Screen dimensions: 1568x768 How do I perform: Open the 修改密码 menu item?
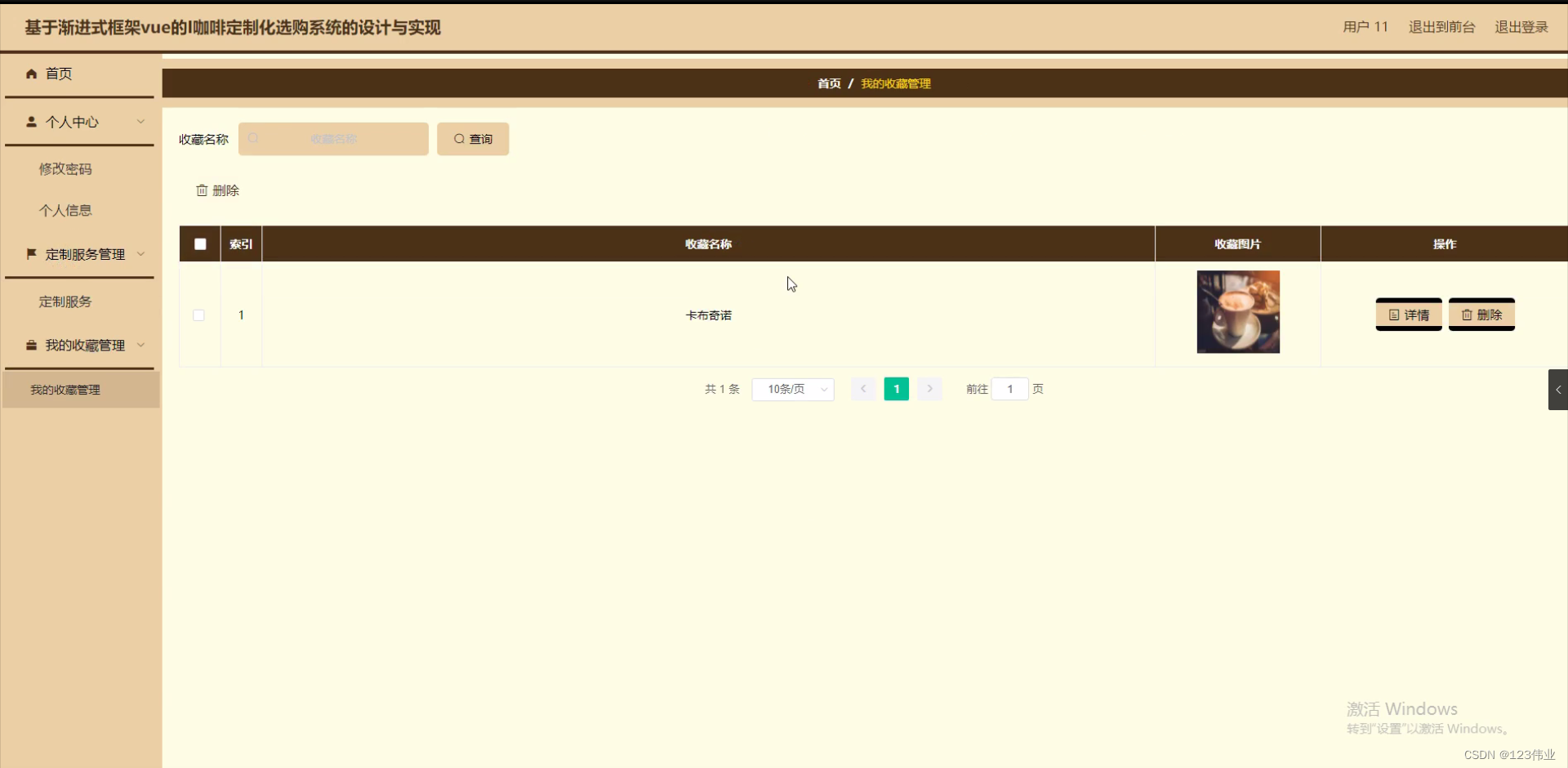65,169
